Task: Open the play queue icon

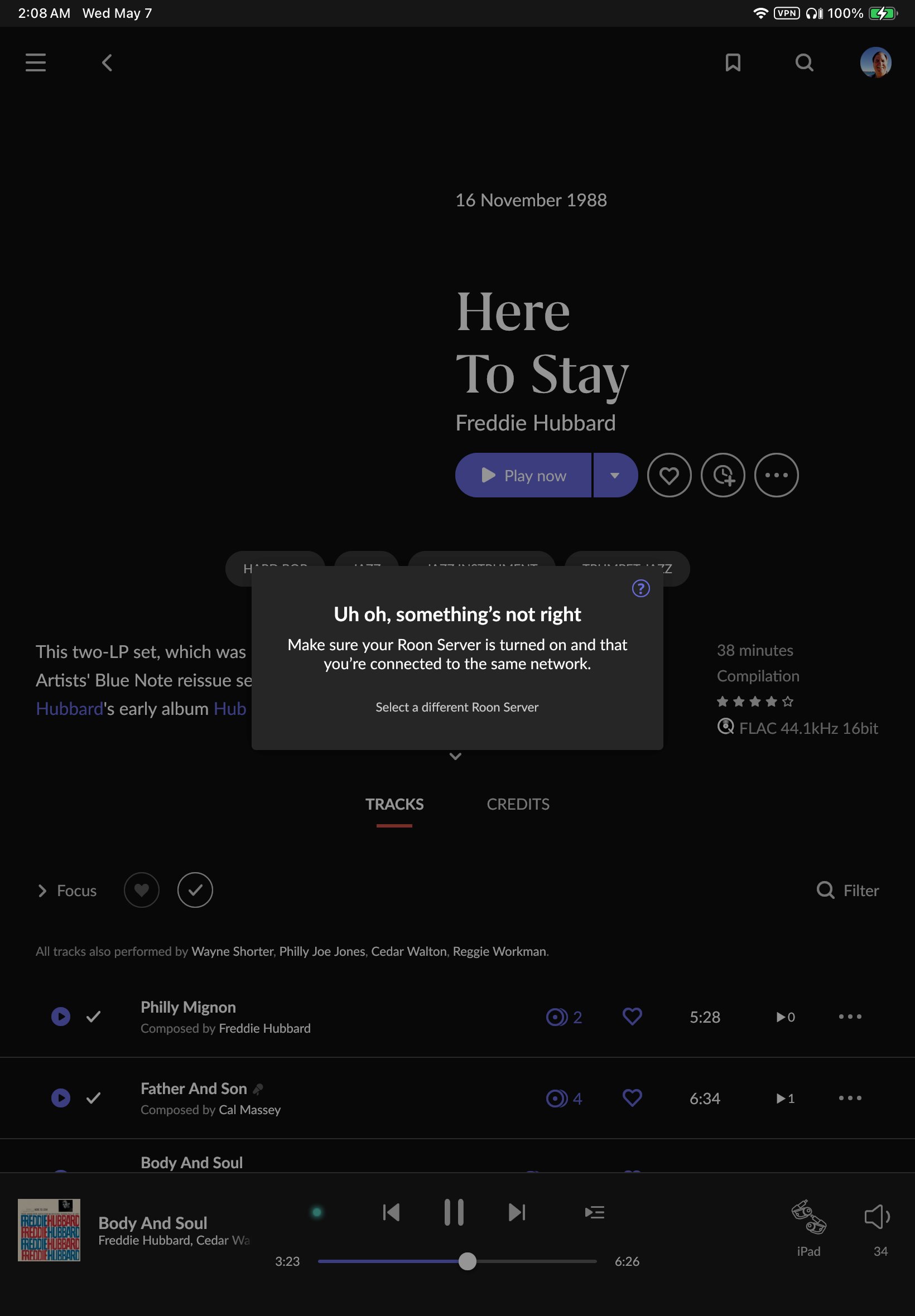Action: [595, 1212]
